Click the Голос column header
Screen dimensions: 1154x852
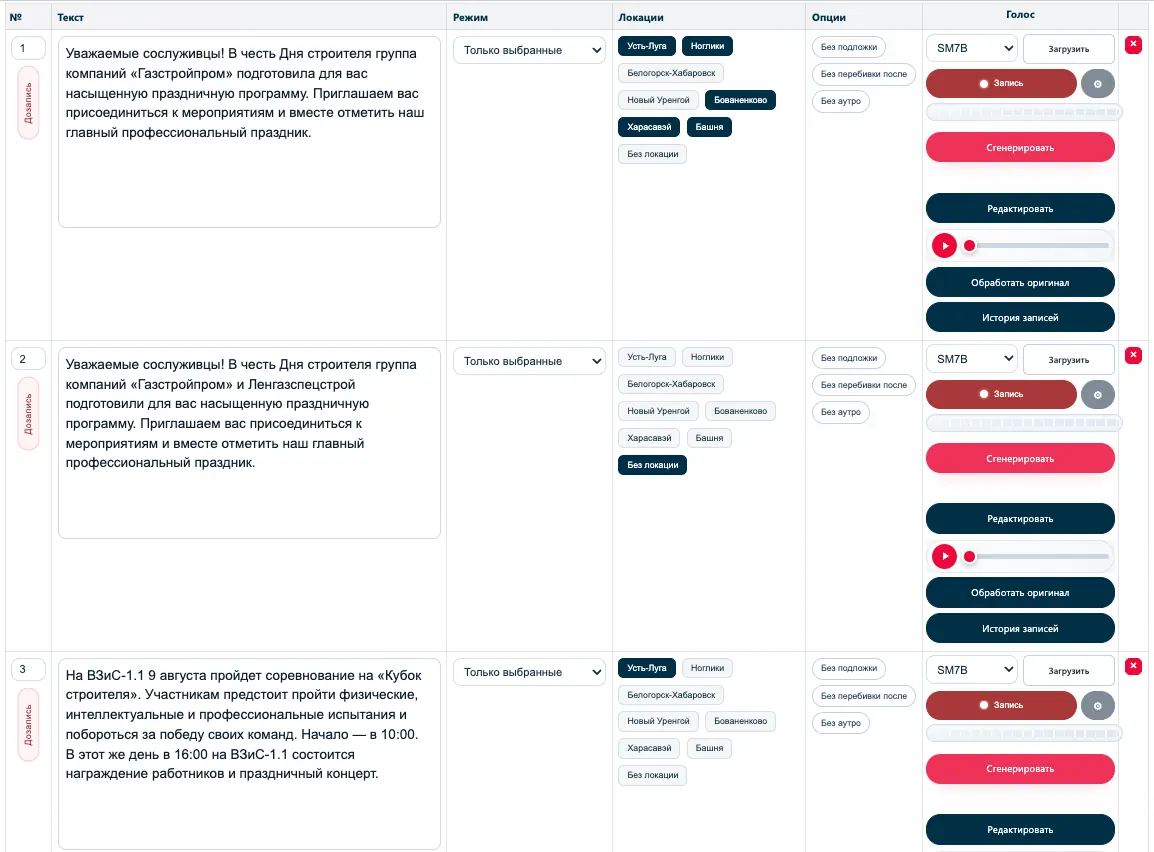tap(1020, 15)
